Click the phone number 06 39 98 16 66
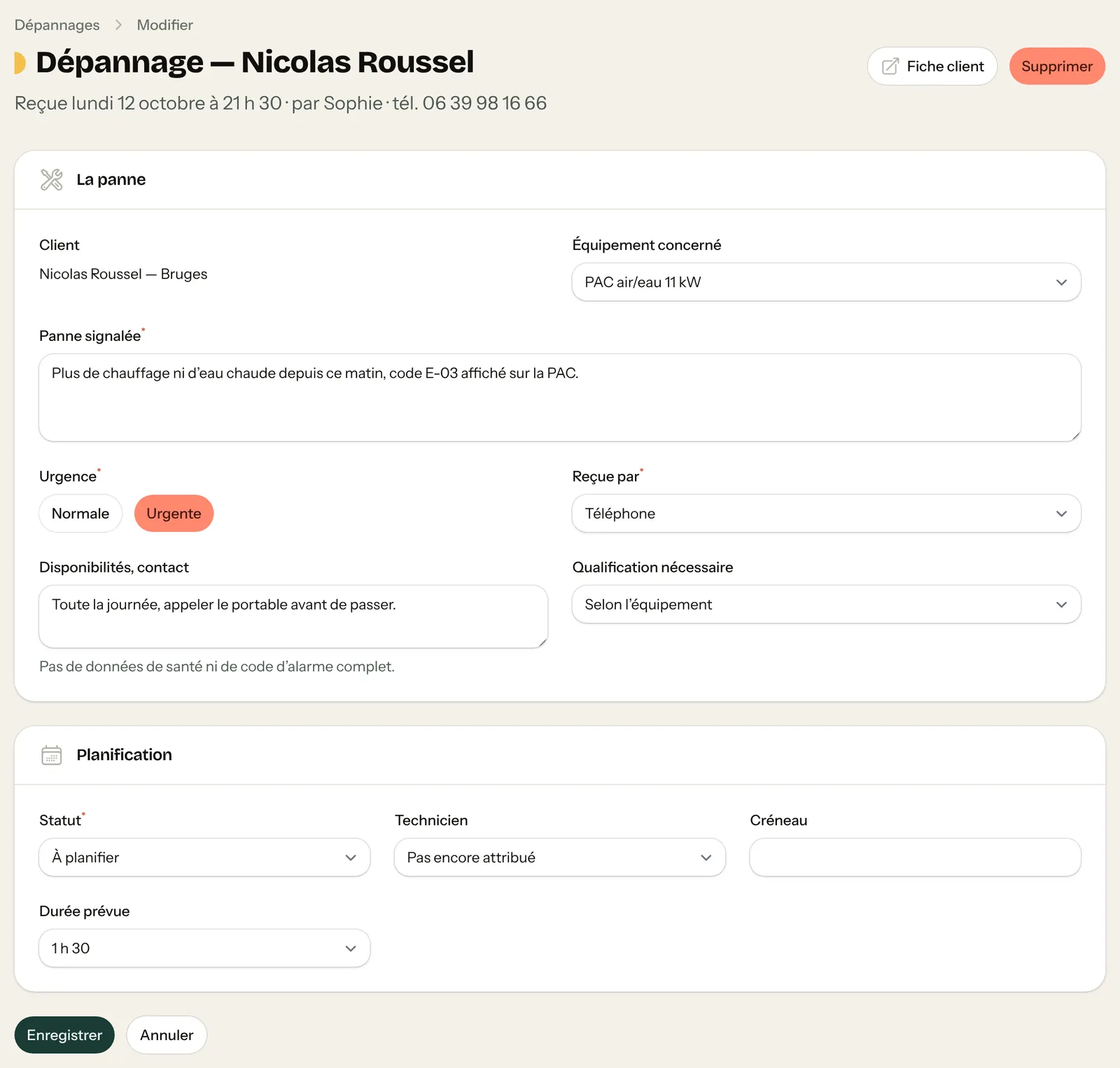Image resolution: width=1120 pixels, height=1068 pixels. coord(484,104)
